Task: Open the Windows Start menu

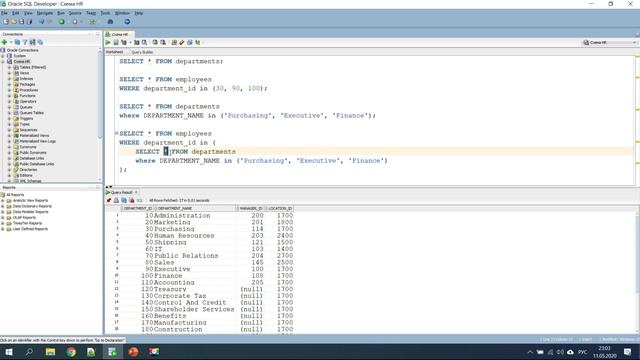Action: (x=9, y=352)
